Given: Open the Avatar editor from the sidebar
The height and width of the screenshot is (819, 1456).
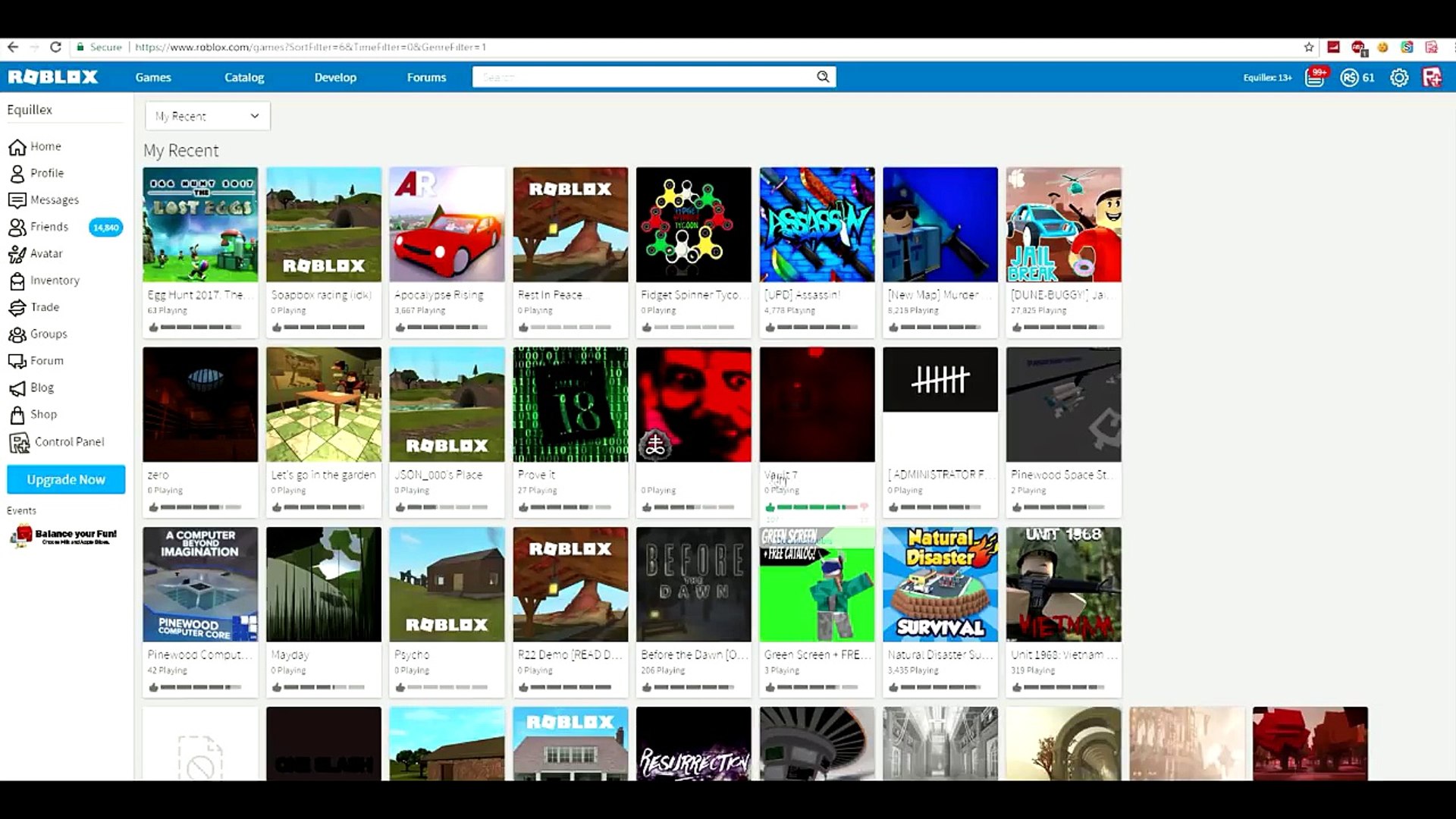Looking at the screenshot, I should [x=45, y=253].
